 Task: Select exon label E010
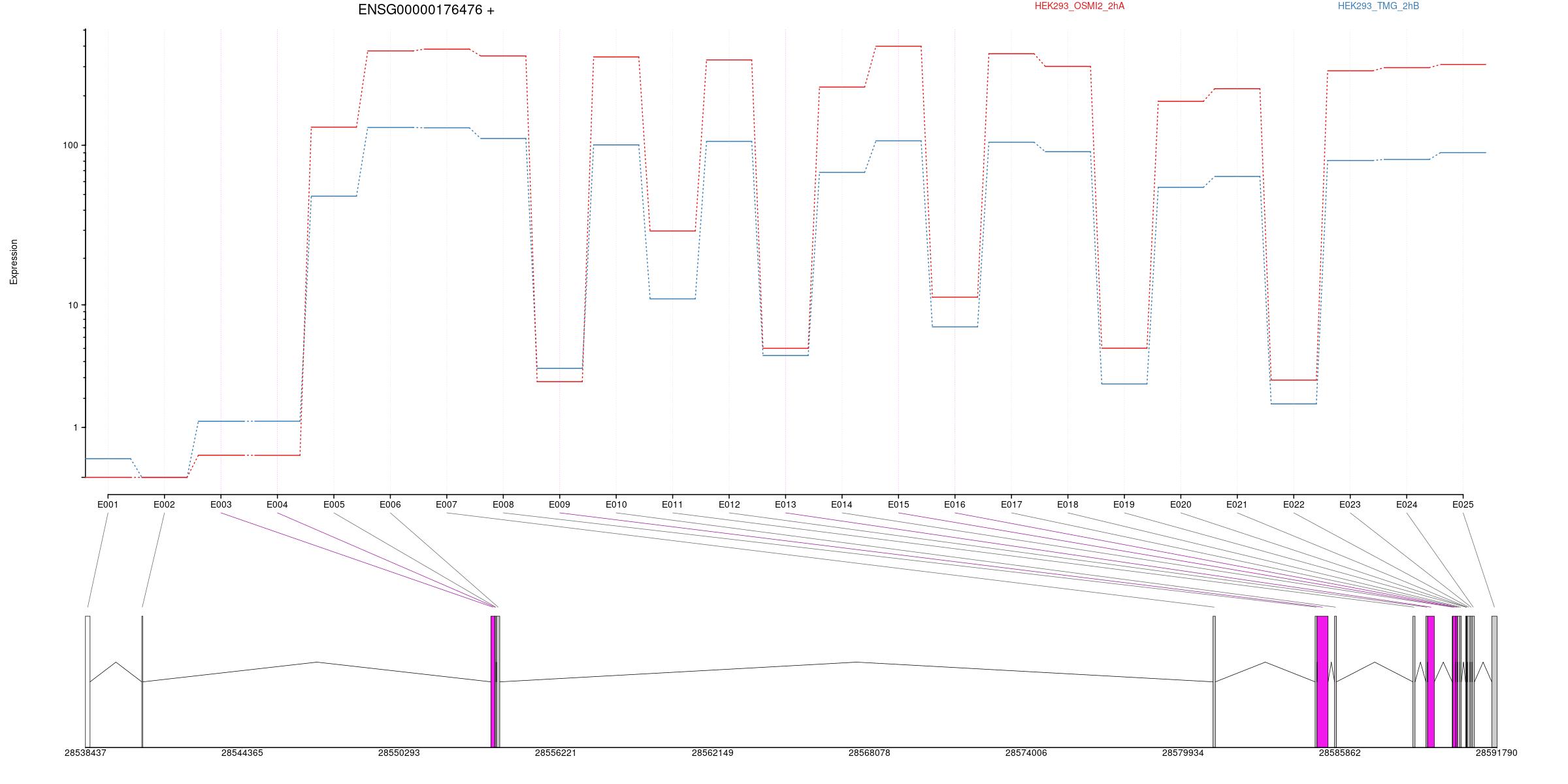[x=616, y=504]
